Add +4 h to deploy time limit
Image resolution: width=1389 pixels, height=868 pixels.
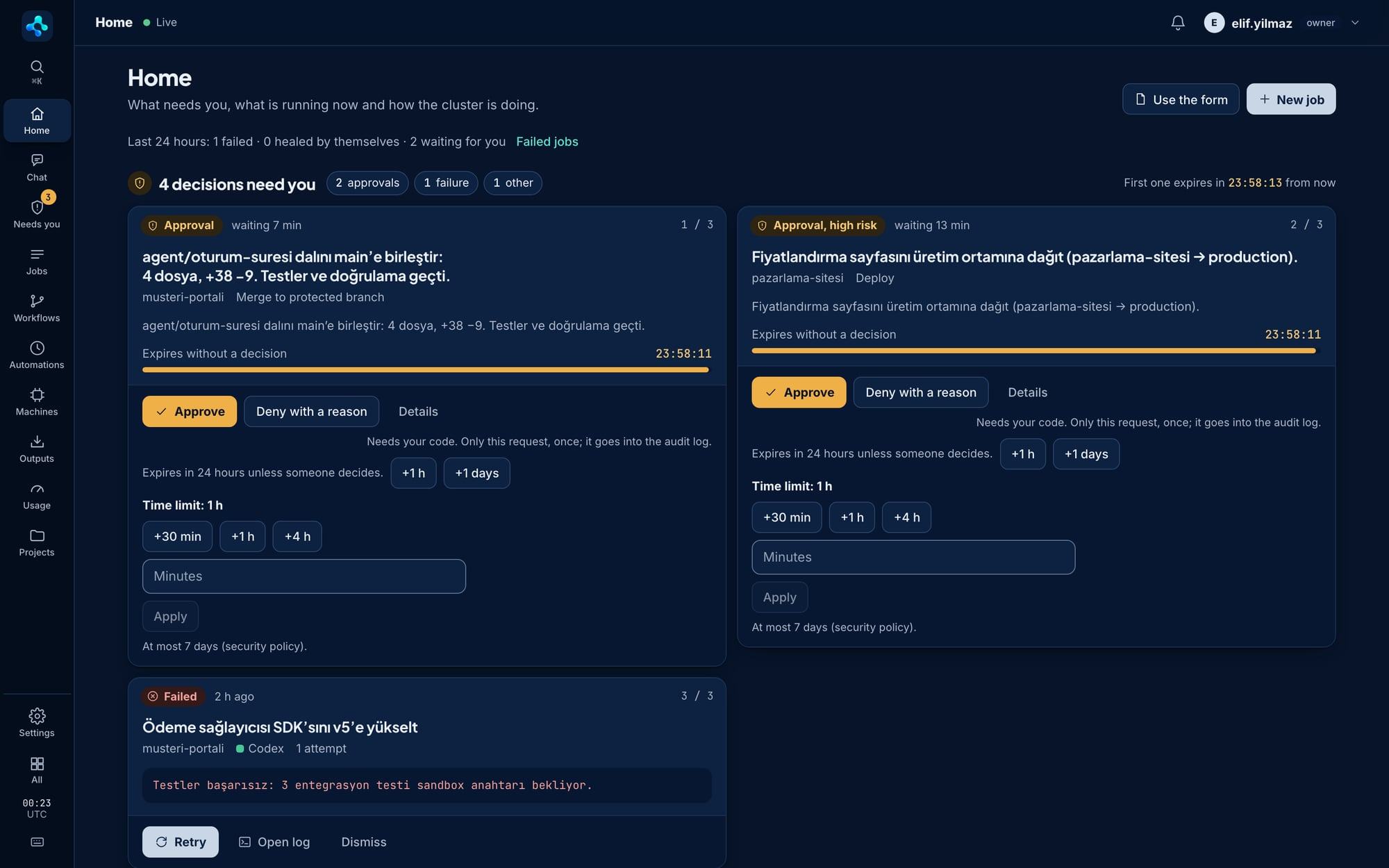pos(906,517)
